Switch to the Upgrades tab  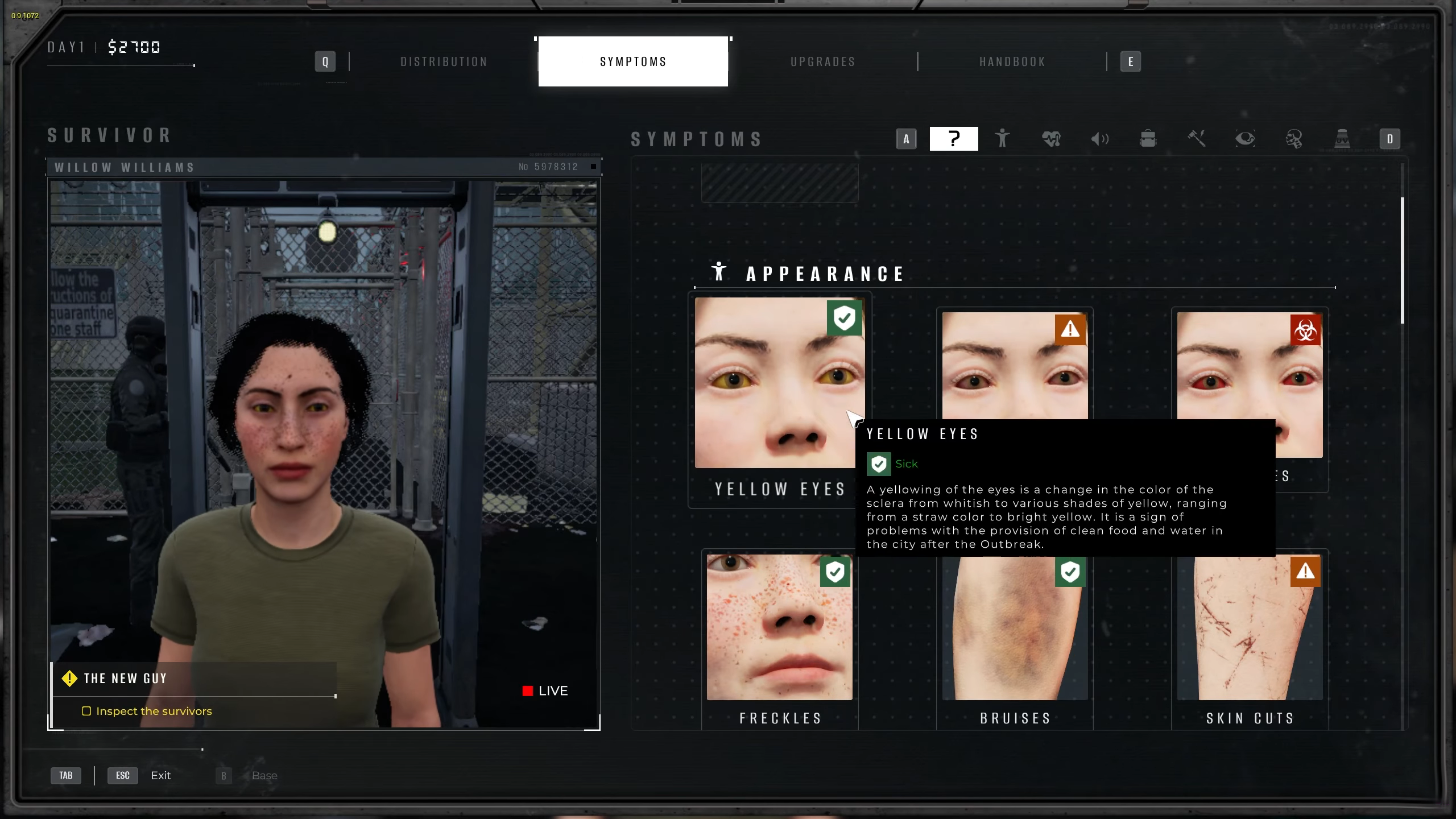tap(823, 61)
